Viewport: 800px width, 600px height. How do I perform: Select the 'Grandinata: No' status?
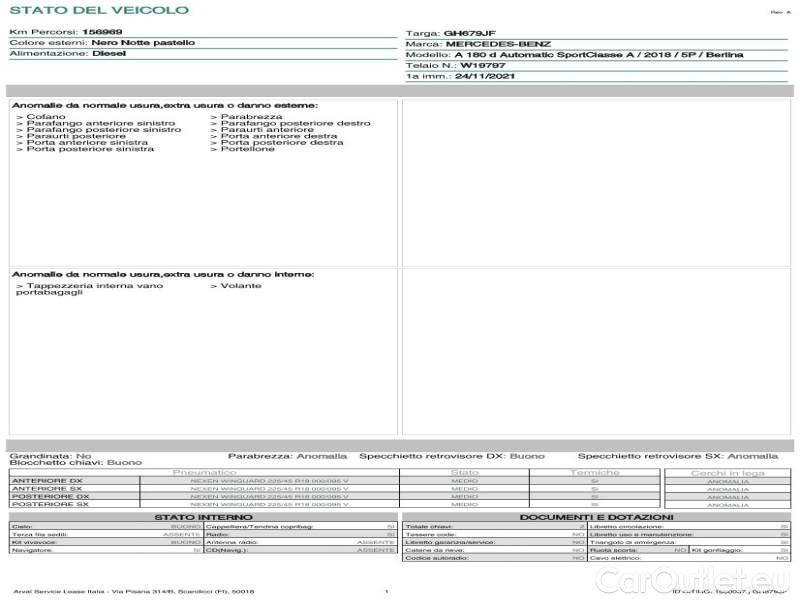[51, 456]
